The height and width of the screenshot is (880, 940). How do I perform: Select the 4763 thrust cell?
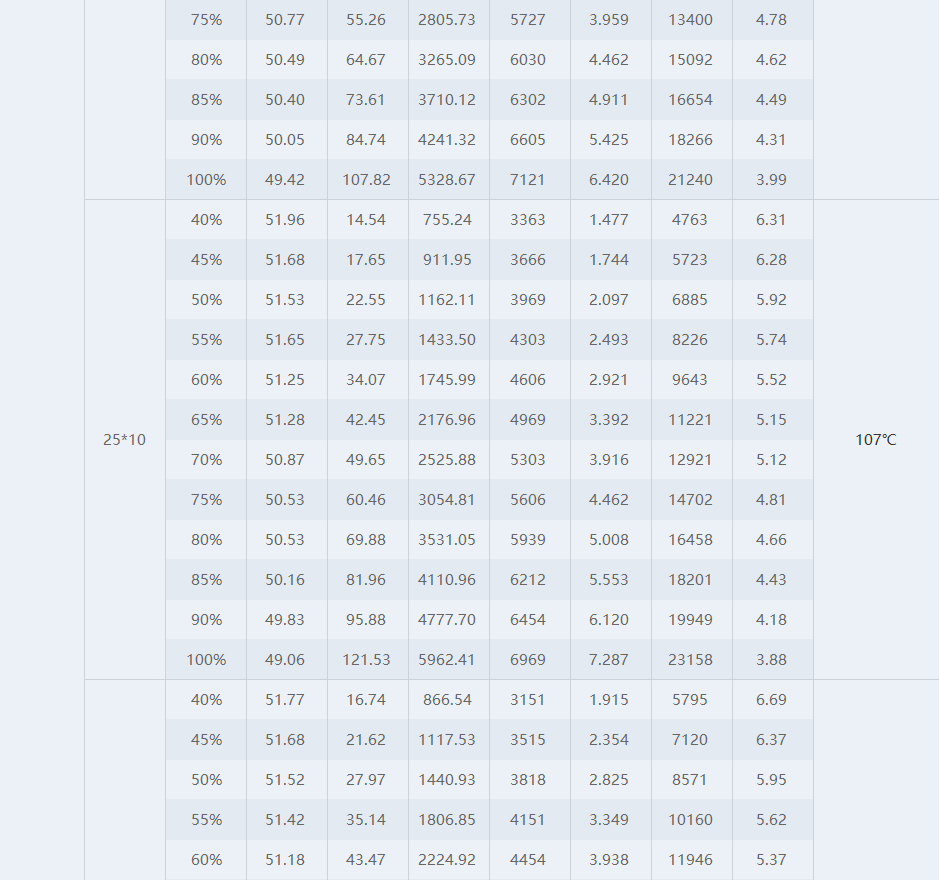pos(692,220)
